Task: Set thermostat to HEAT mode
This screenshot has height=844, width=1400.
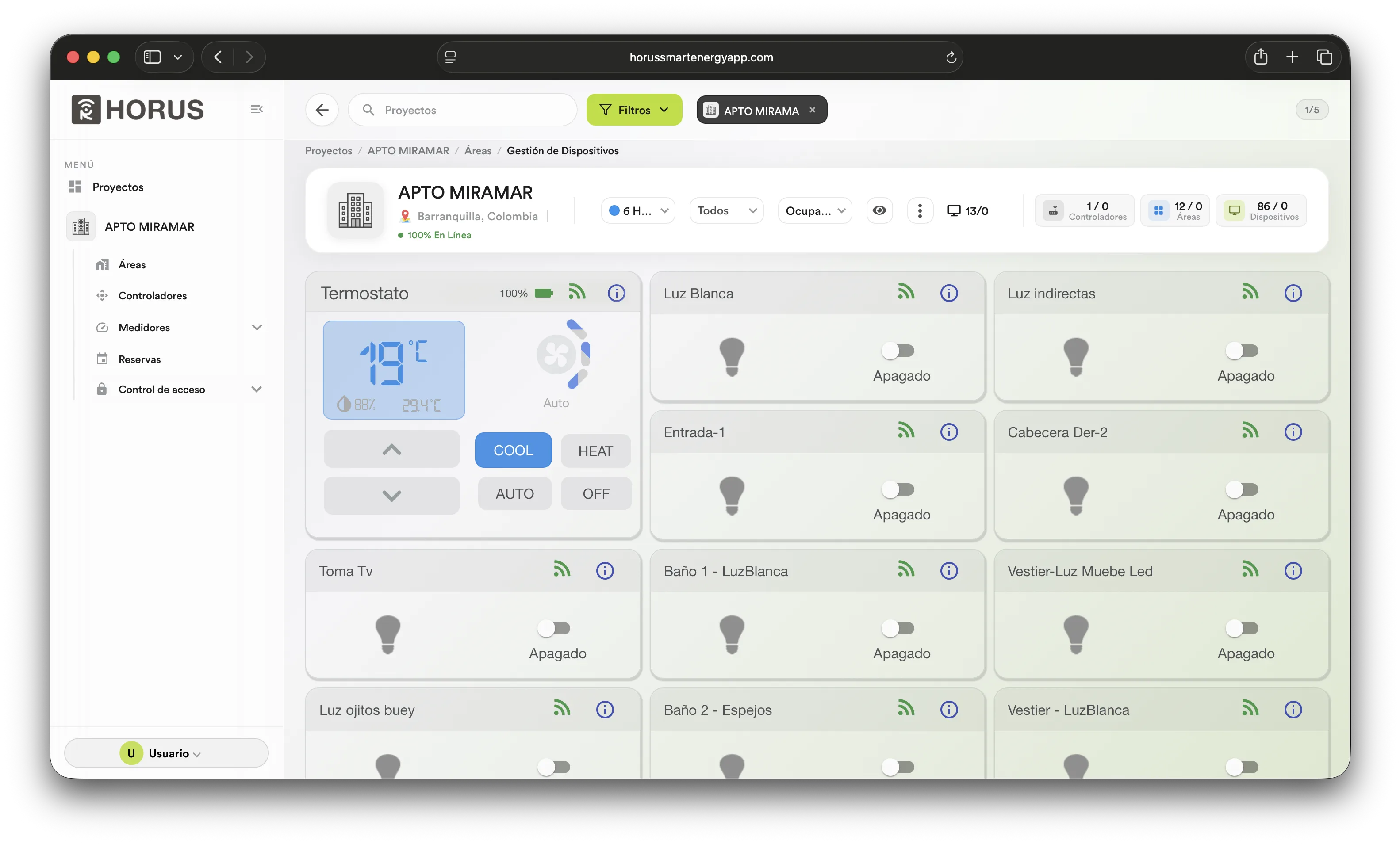Action: pos(595,451)
